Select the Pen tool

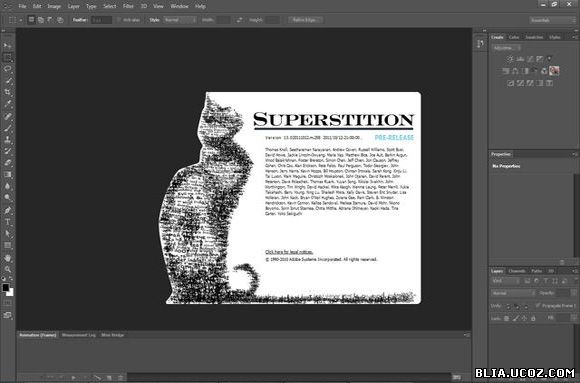click(7, 210)
